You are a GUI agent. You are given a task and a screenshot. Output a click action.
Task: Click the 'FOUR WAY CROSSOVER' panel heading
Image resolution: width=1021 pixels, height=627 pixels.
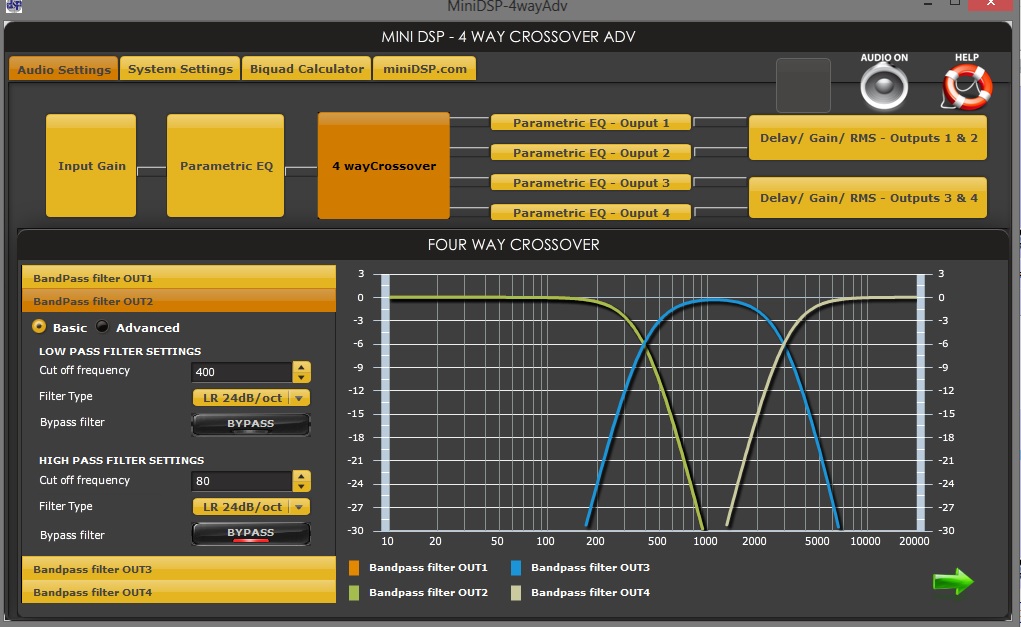514,245
